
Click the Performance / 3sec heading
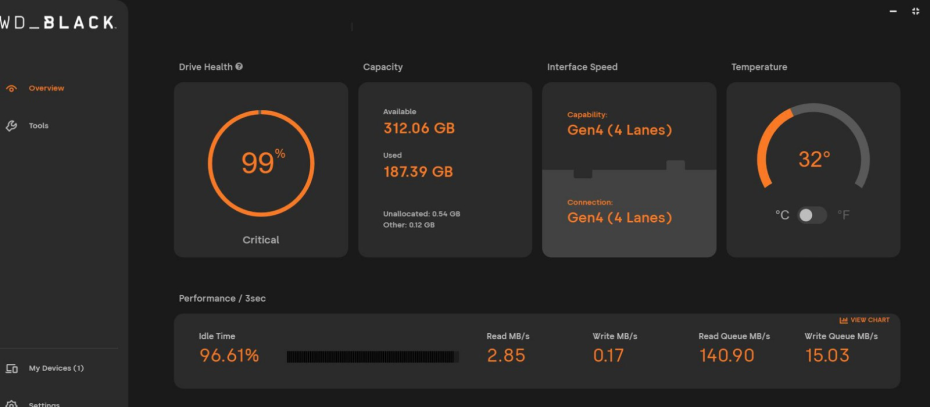coord(222,298)
